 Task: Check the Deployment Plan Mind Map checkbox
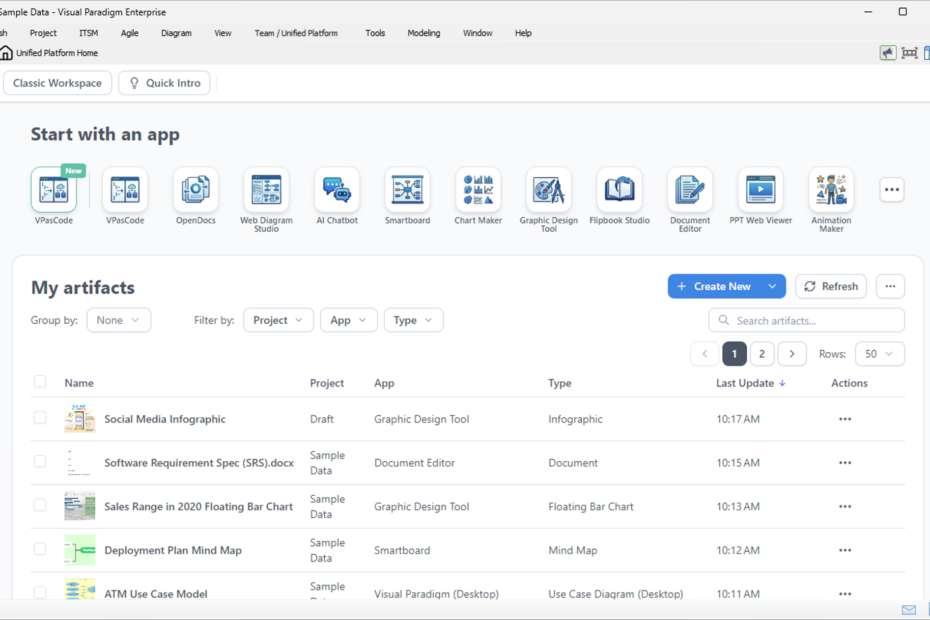40,549
